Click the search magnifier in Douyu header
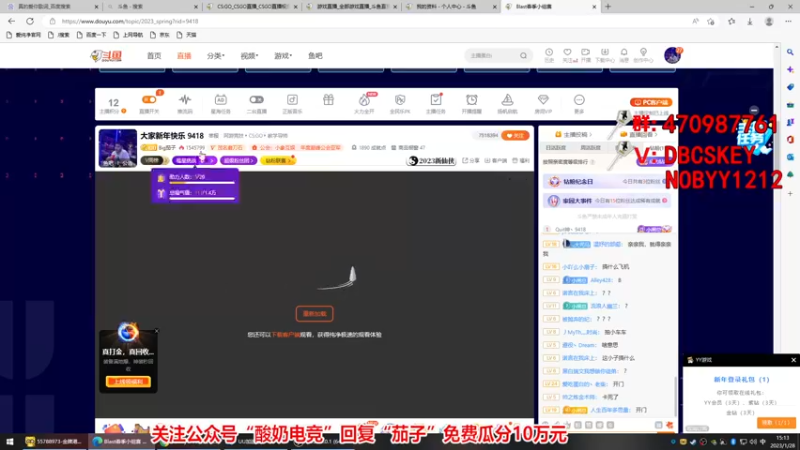This screenshot has height=450, width=800. (523, 56)
